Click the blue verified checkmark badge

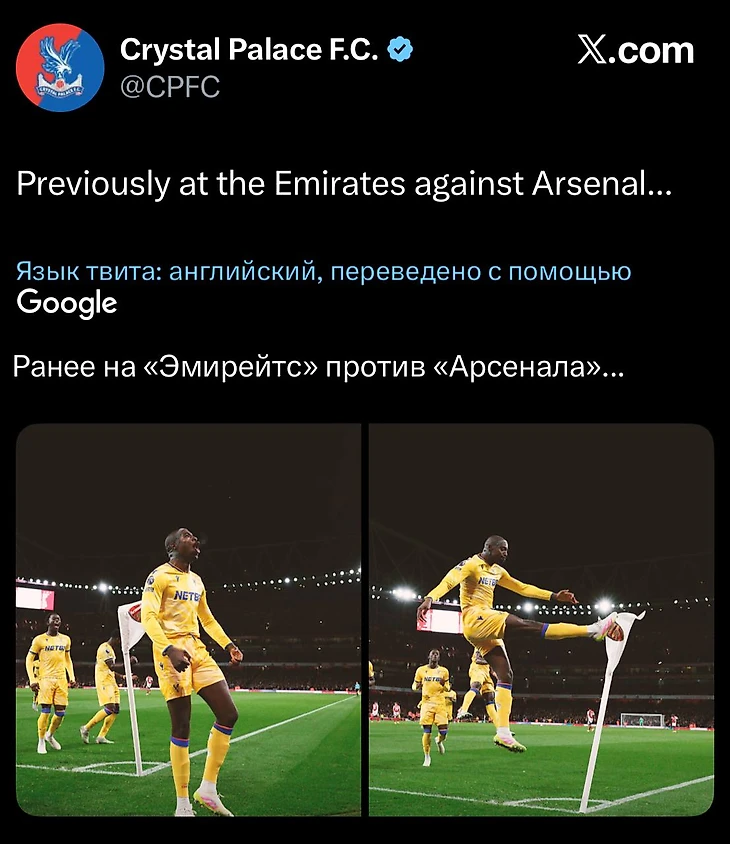point(401,49)
